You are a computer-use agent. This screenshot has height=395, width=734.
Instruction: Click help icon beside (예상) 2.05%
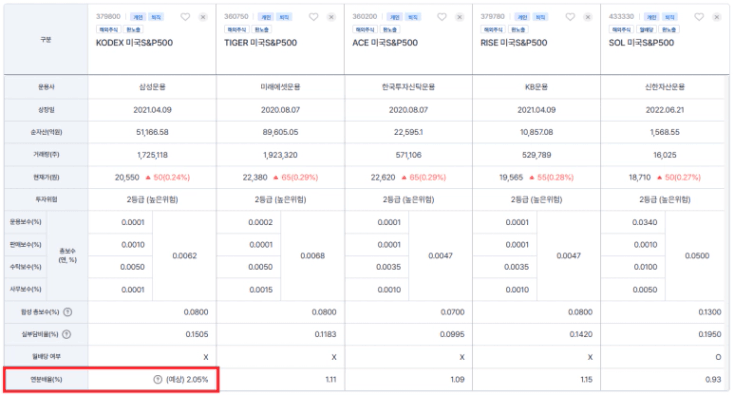(x=158, y=380)
